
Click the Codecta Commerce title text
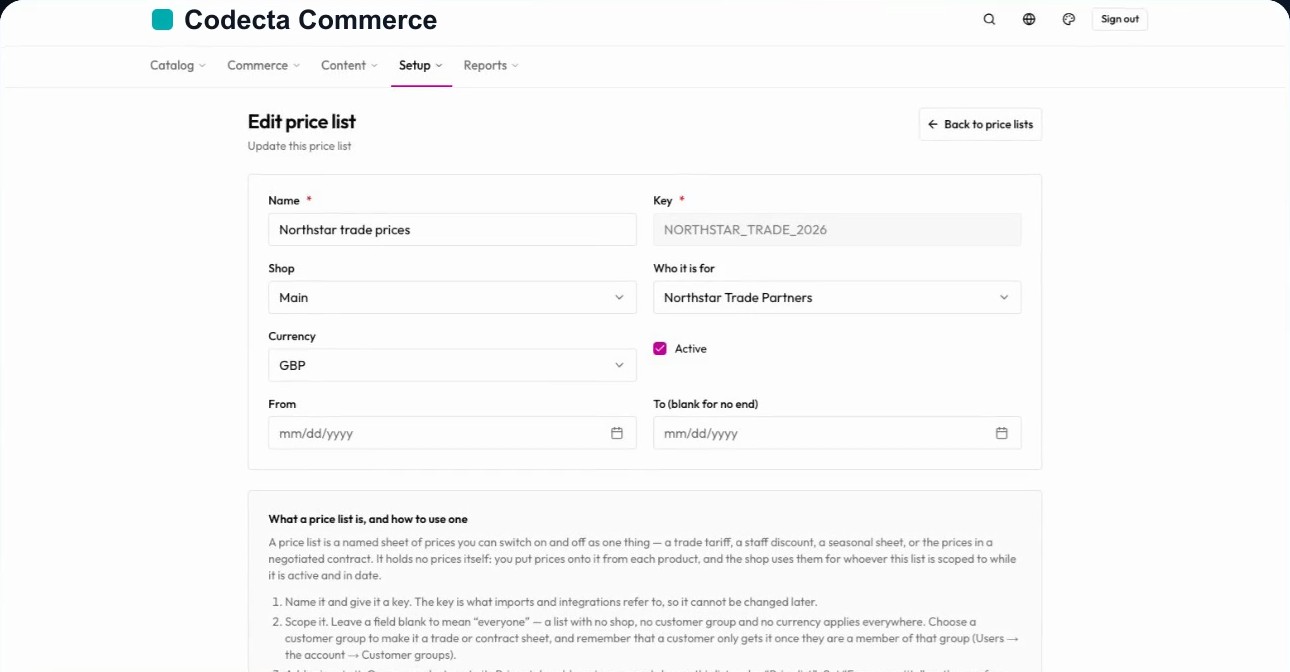(x=311, y=19)
